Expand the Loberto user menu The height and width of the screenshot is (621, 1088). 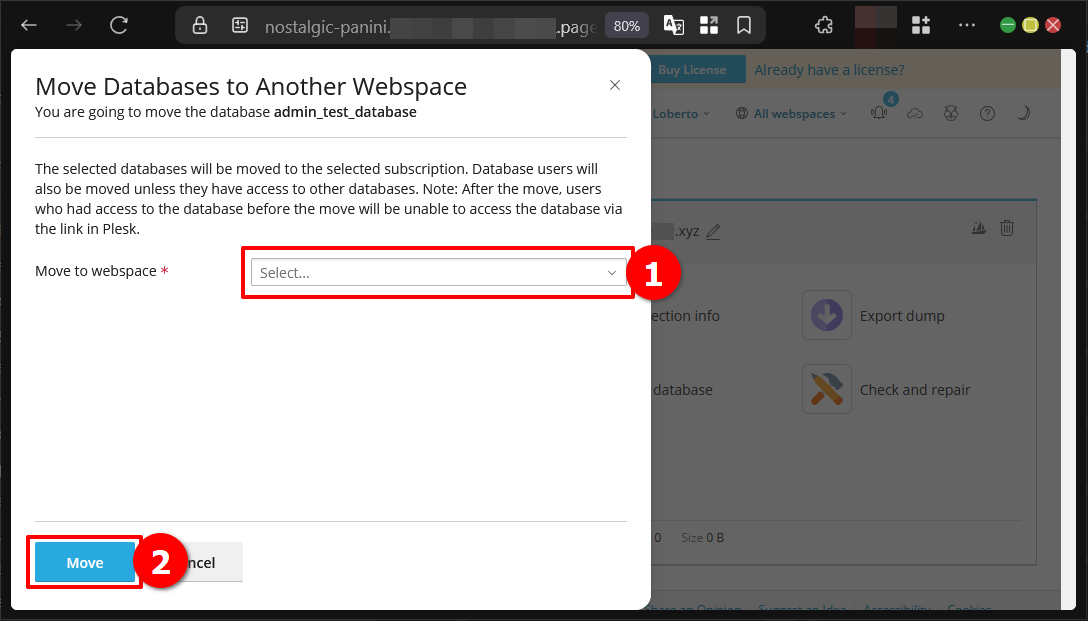(x=681, y=113)
